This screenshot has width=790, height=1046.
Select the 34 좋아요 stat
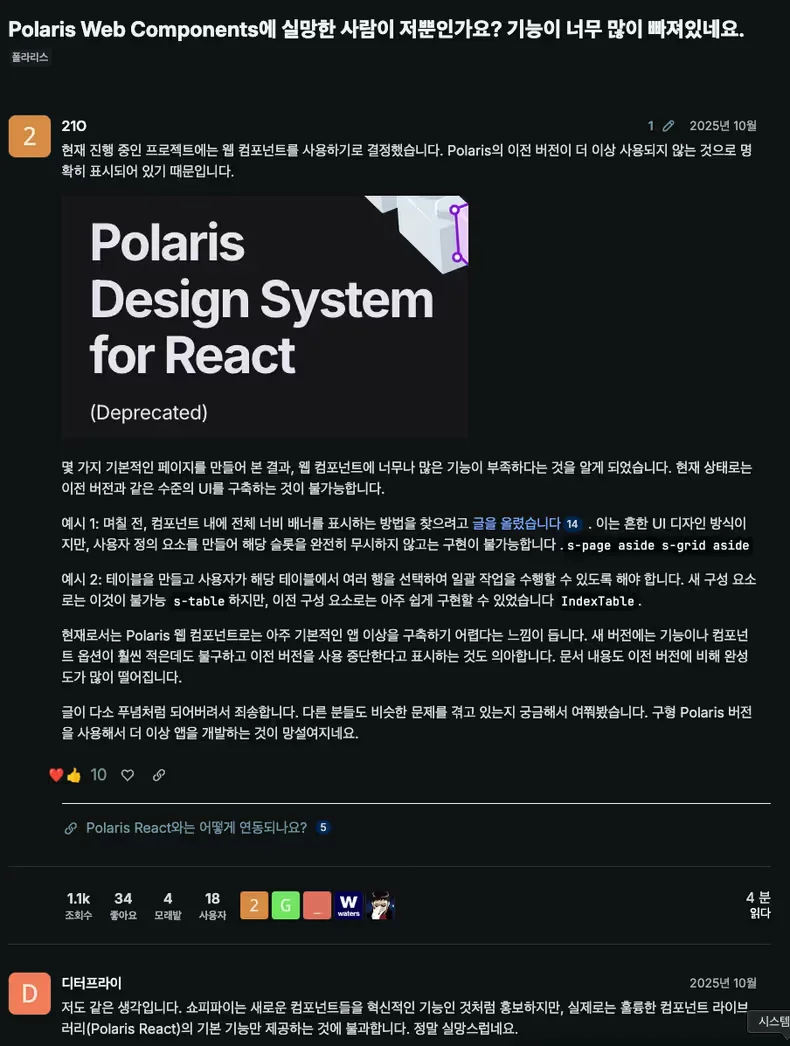pos(123,906)
